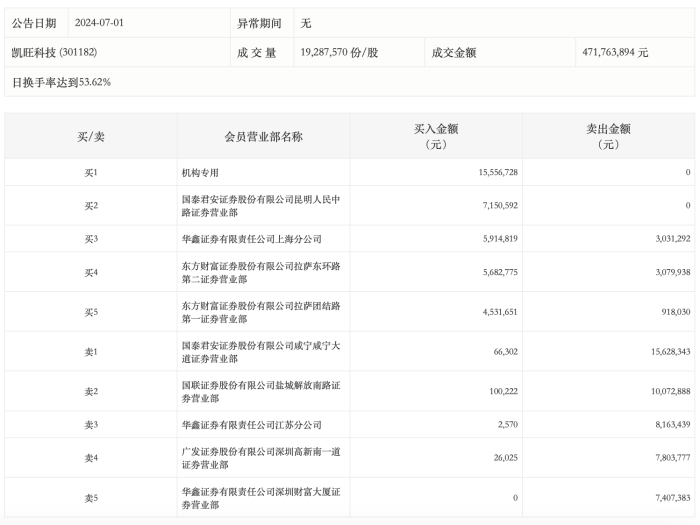700x525 pixels.
Task: Click the 异常期间 label
Action: [259, 23]
